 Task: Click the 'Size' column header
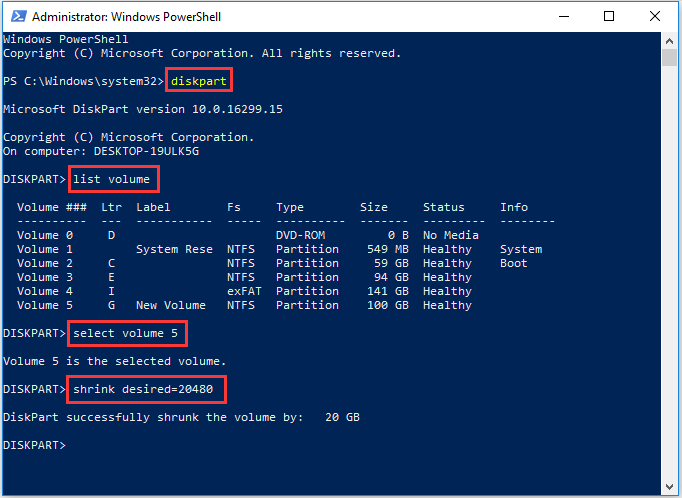[374, 207]
